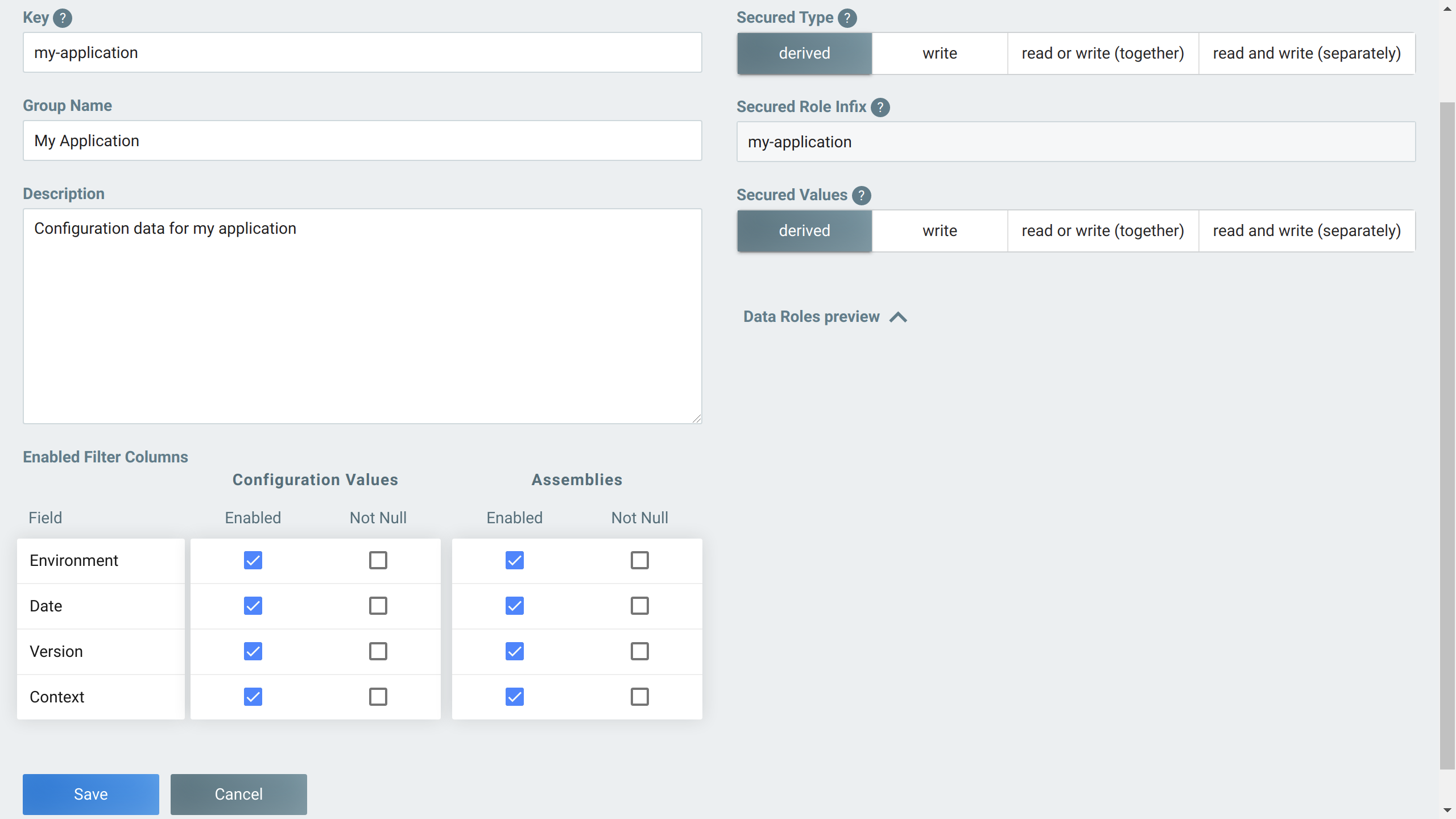The height and width of the screenshot is (819, 1456).
Task: Select write for Secured Values
Action: coord(939,230)
